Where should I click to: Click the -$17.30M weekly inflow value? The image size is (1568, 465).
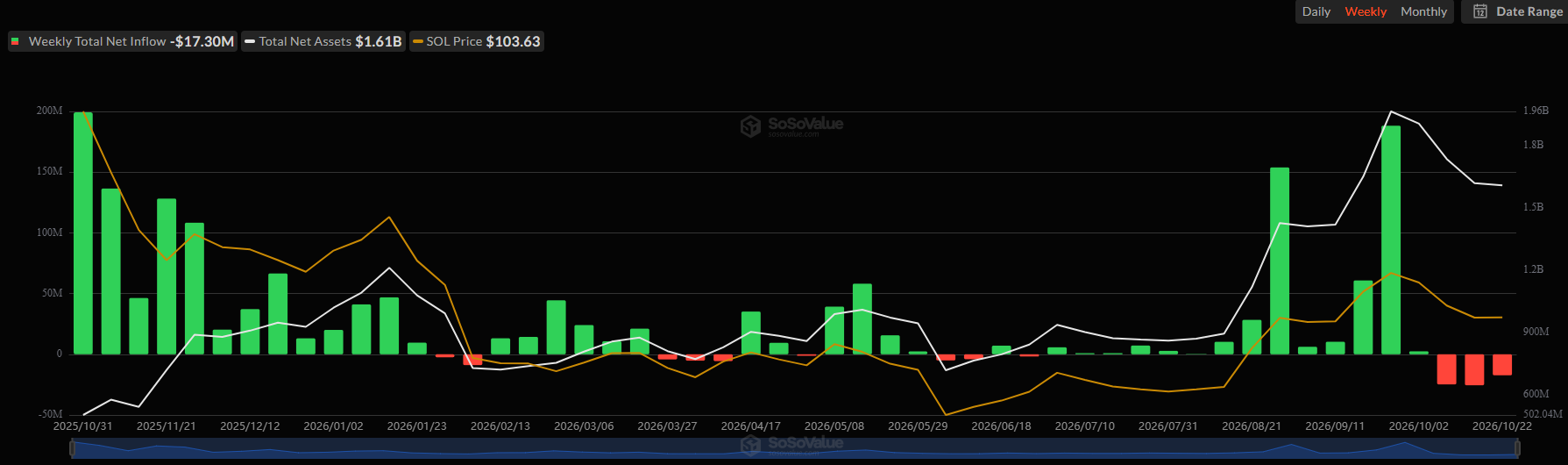pyautogui.click(x=202, y=41)
